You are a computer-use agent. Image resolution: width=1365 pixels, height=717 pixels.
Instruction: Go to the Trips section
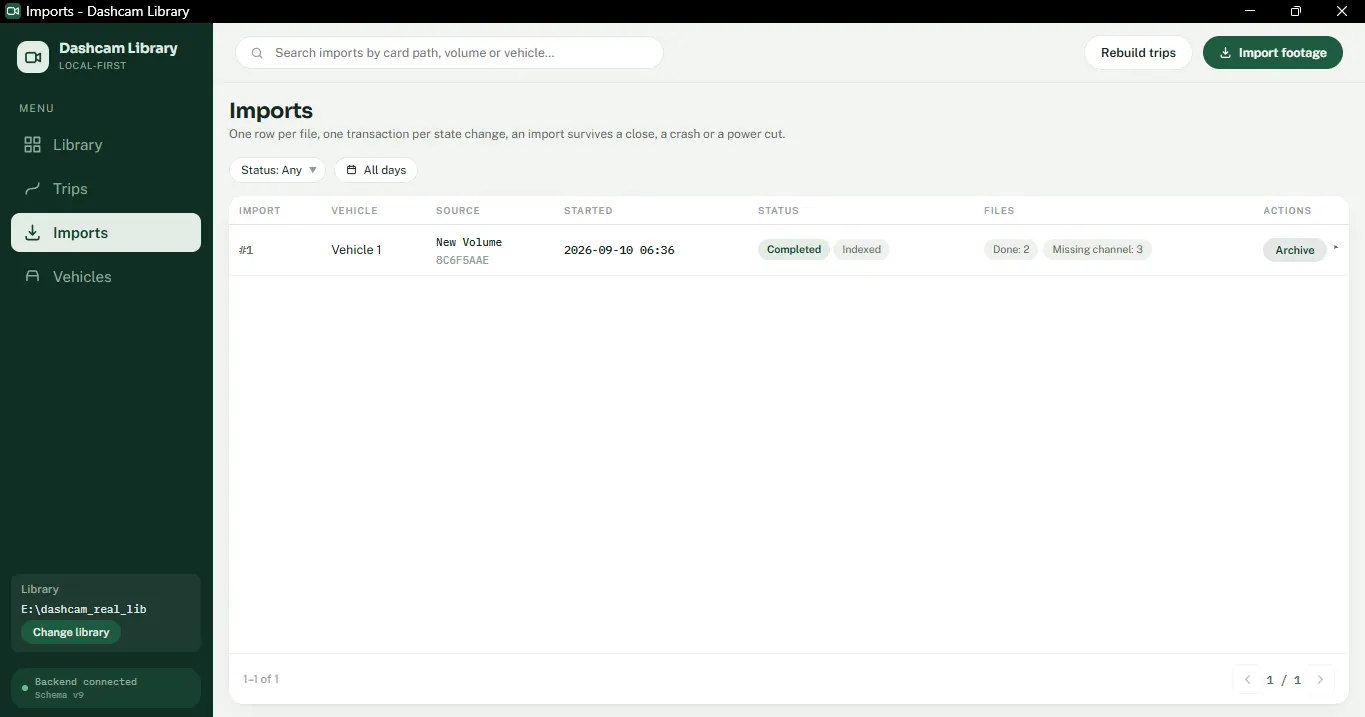coord(106,189)
